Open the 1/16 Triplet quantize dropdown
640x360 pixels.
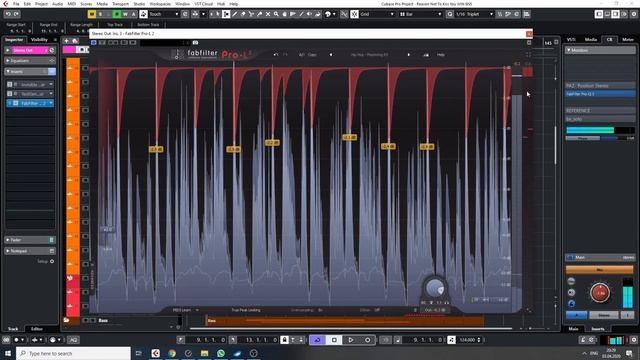click(x=474, y=14)
